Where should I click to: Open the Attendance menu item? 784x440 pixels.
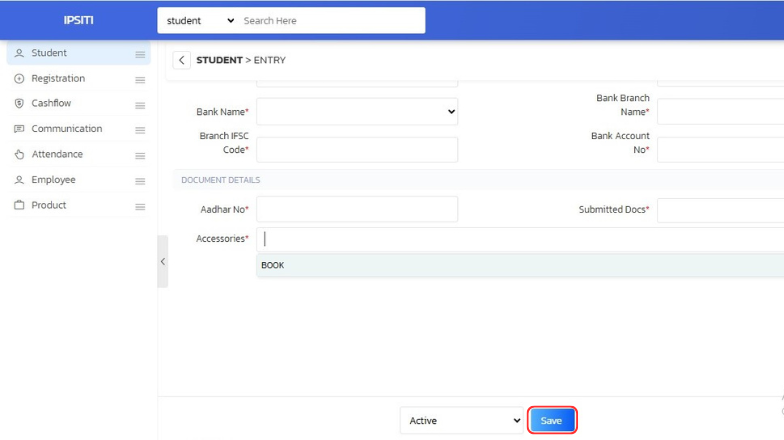click(x=57, y=155)
